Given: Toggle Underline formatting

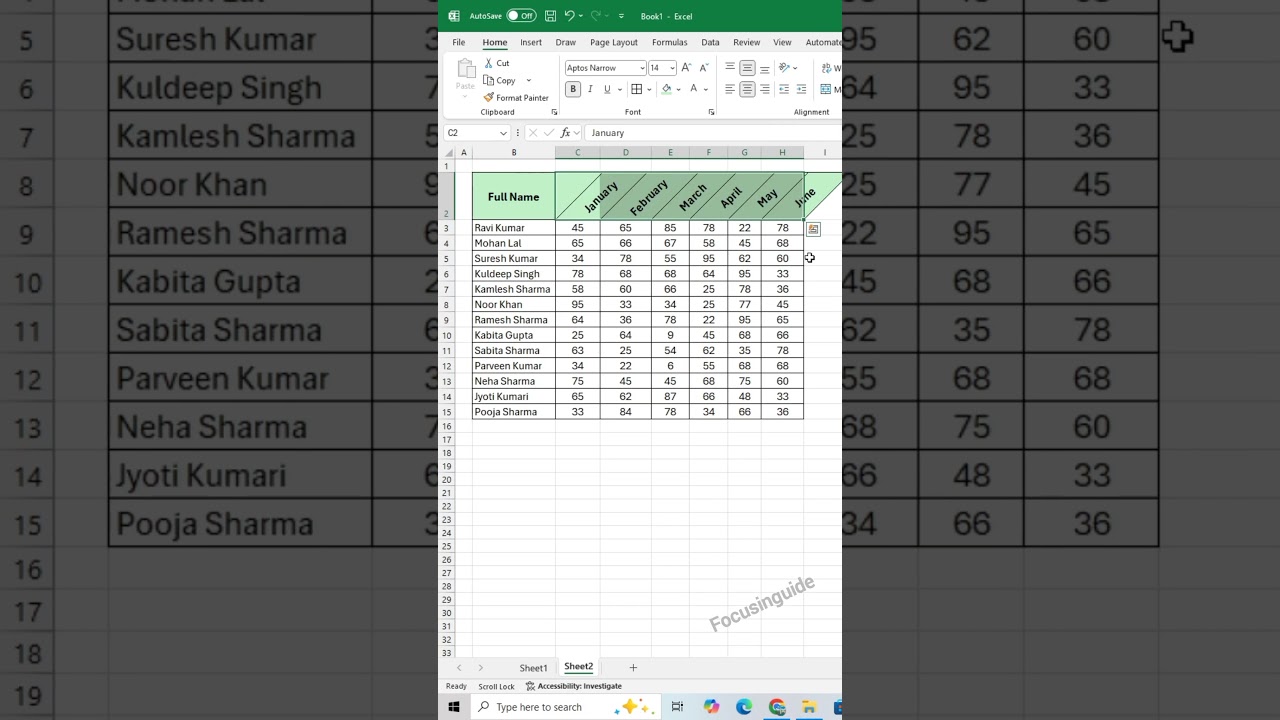Looking at the screenshot, I should (x=606, y=89).
